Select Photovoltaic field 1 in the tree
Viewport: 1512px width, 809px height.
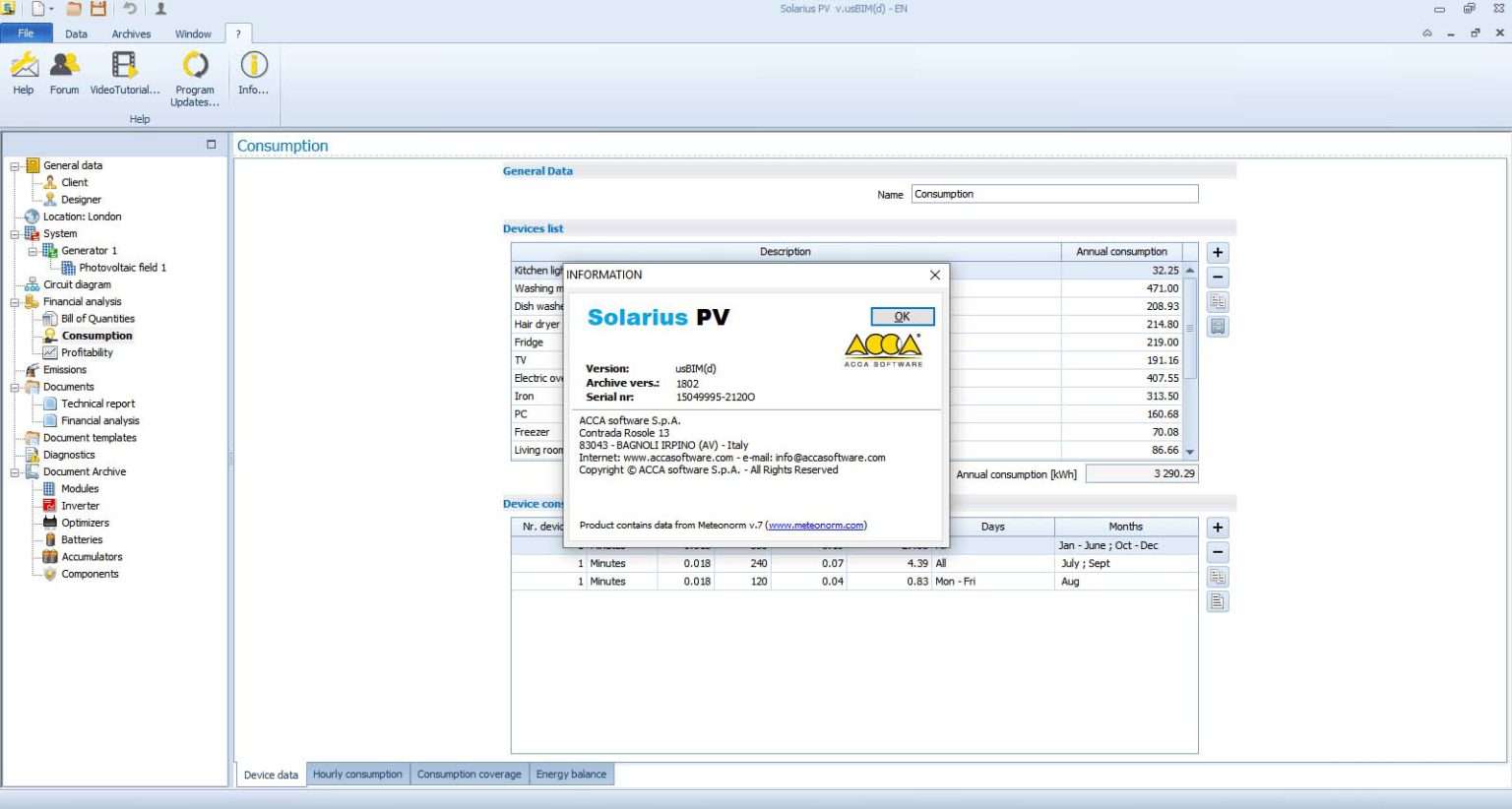122,268
